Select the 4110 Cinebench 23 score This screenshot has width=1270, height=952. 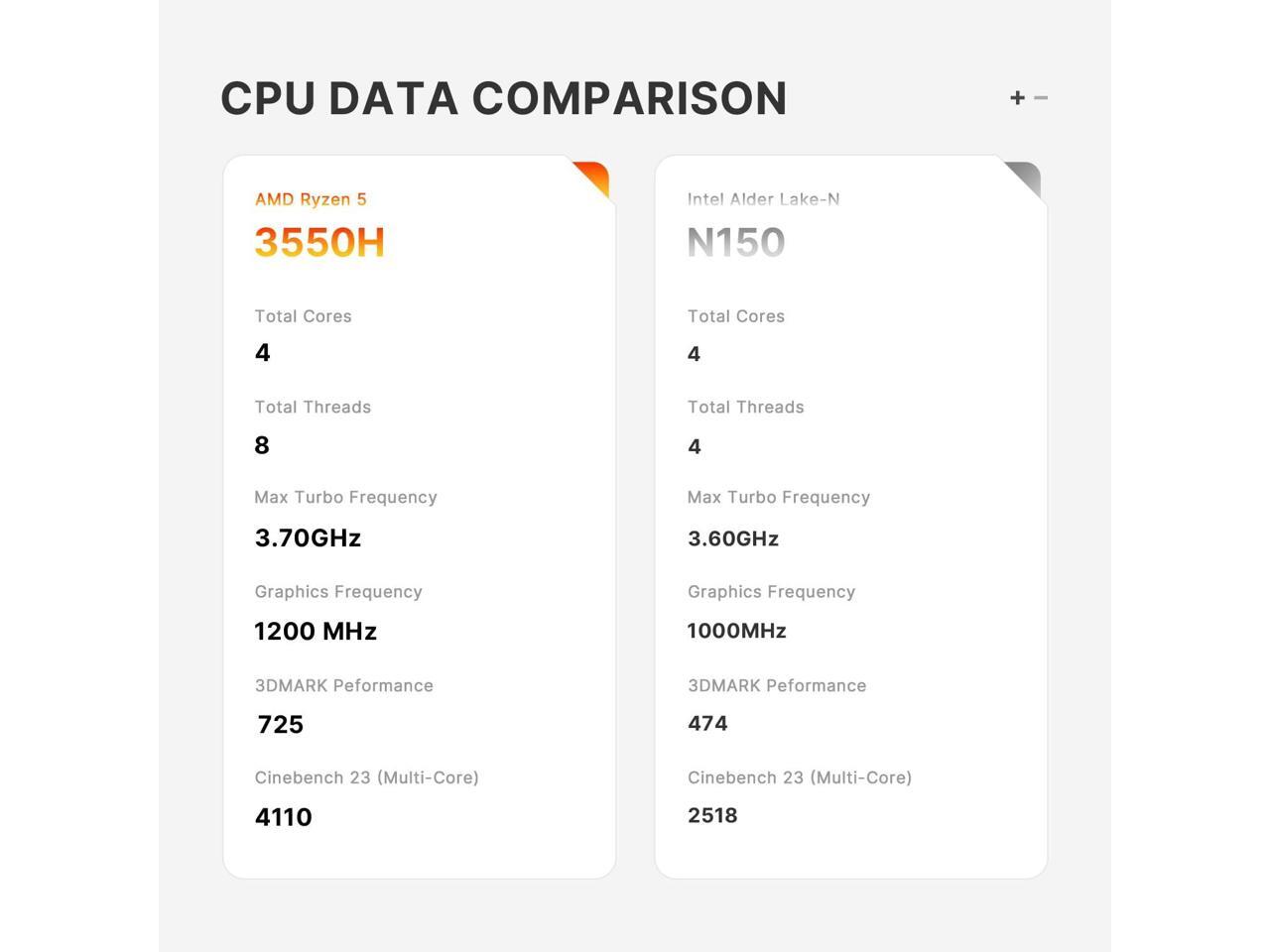pyautogui.click(x=284, y=817)
